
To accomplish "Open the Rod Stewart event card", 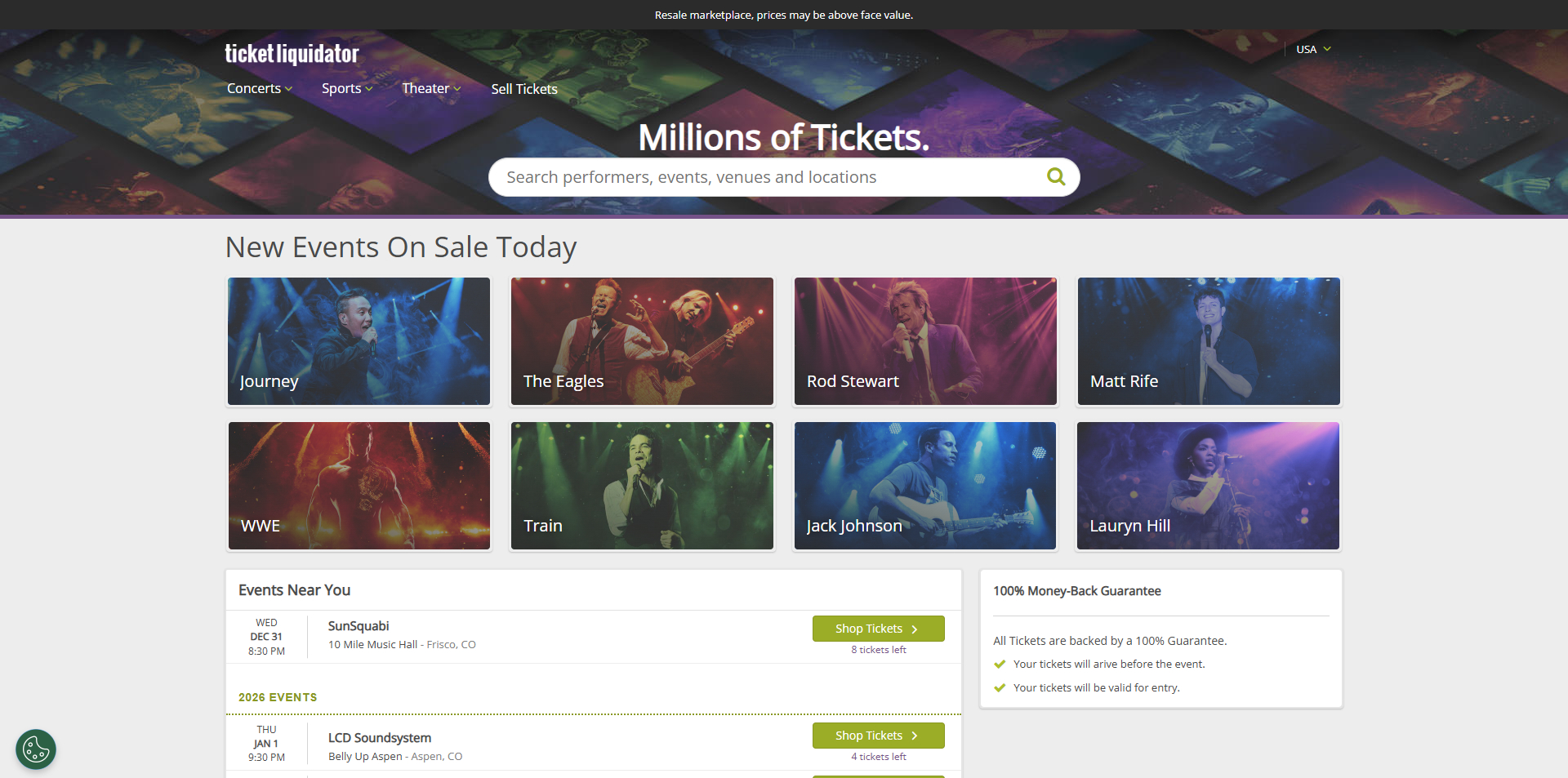I will tap(925, 341).
